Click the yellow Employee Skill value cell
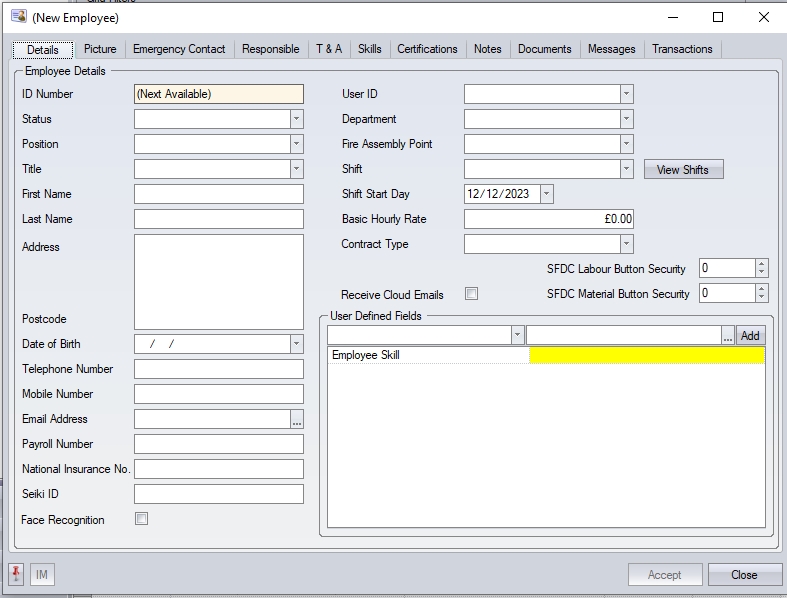This screenshot has width=787, height=598. click(646, 355)
